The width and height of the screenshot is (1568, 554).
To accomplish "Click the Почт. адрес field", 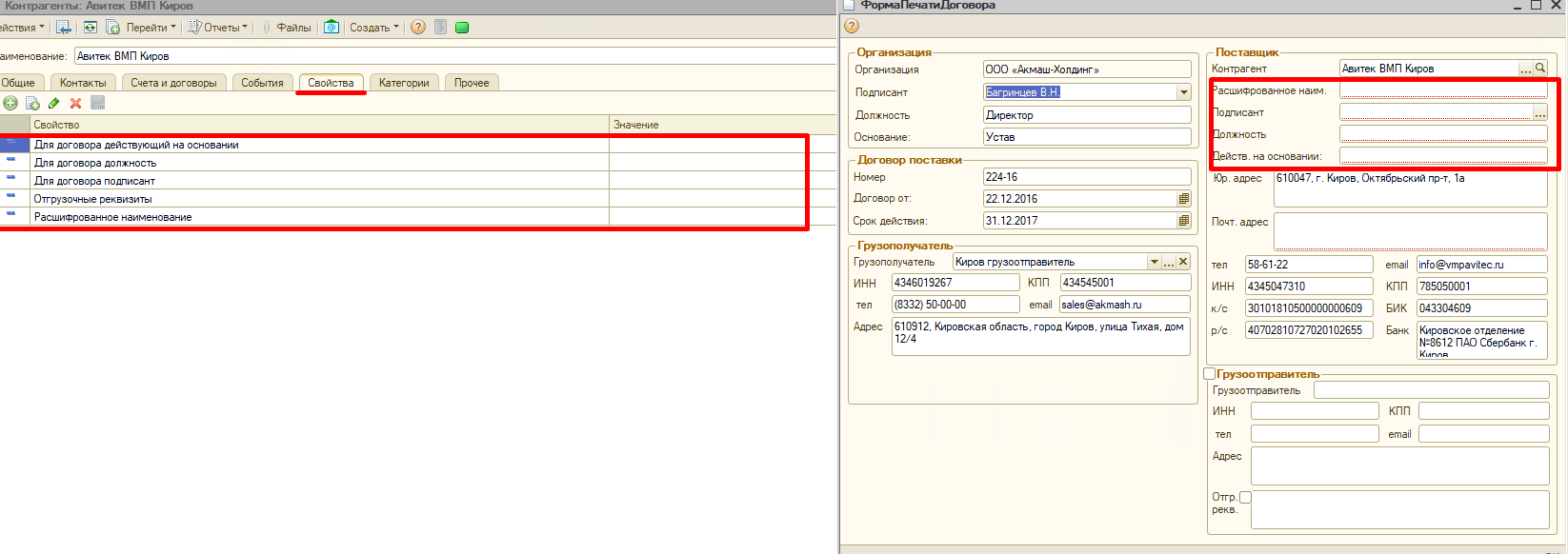I will pos(1411,231).
